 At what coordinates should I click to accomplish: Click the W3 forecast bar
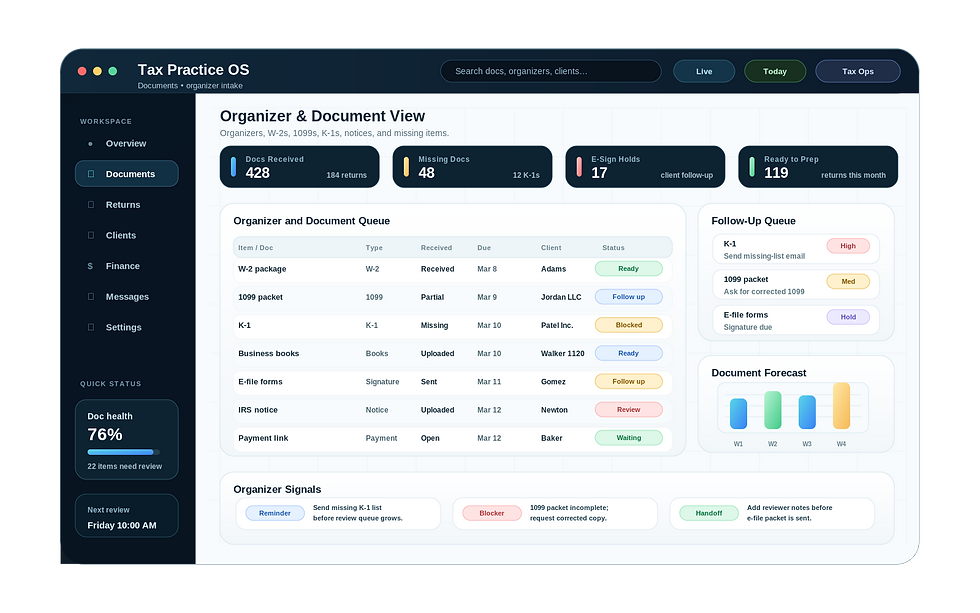point(807,412)
